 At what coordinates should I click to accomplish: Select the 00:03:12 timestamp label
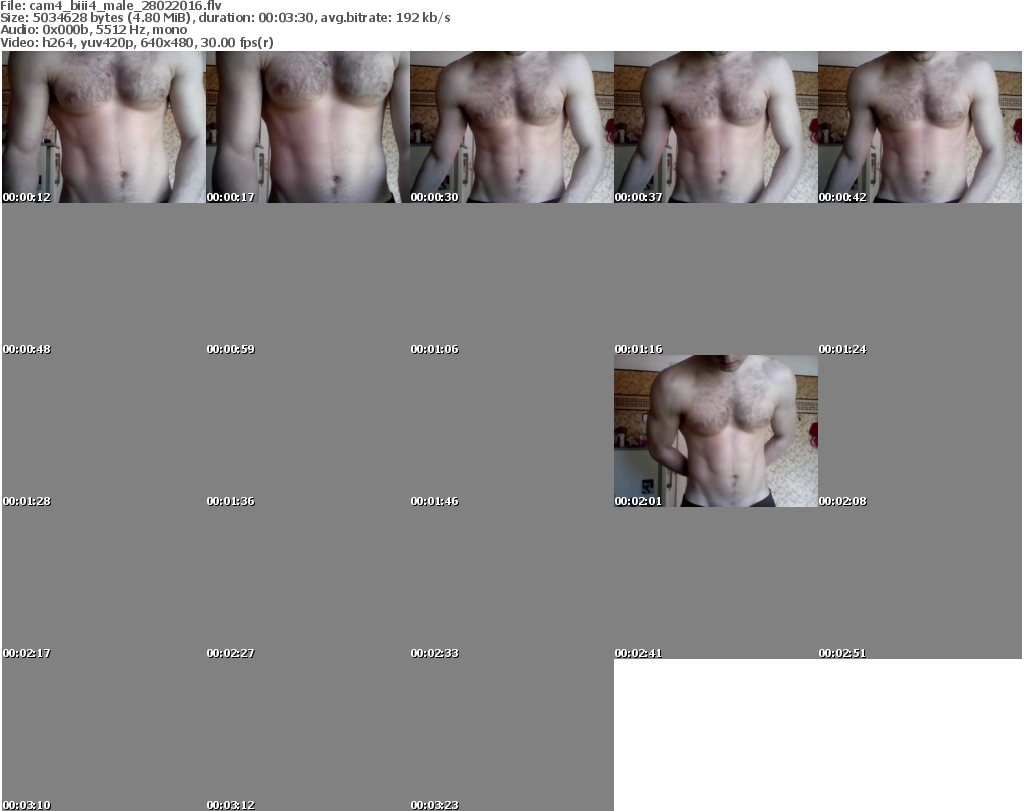pos(231,805)
